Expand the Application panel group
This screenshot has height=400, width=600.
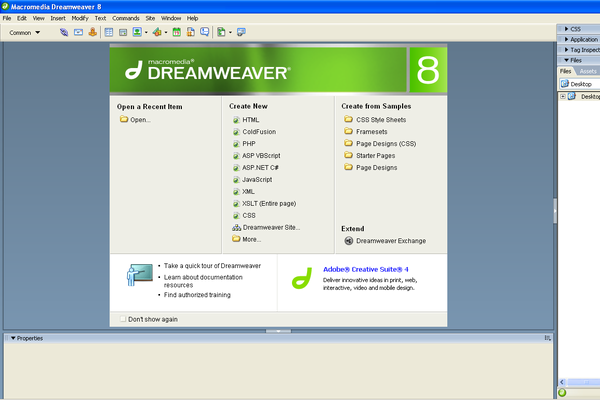(582, 39)
